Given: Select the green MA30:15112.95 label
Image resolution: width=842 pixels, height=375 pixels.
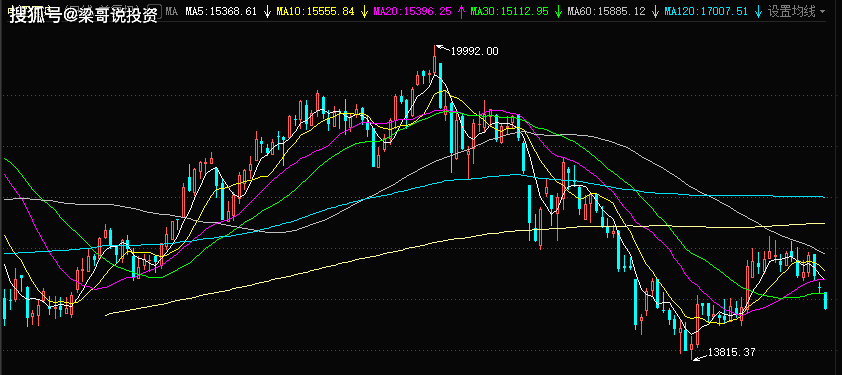Looking at the screenshot, I should 510,11.
